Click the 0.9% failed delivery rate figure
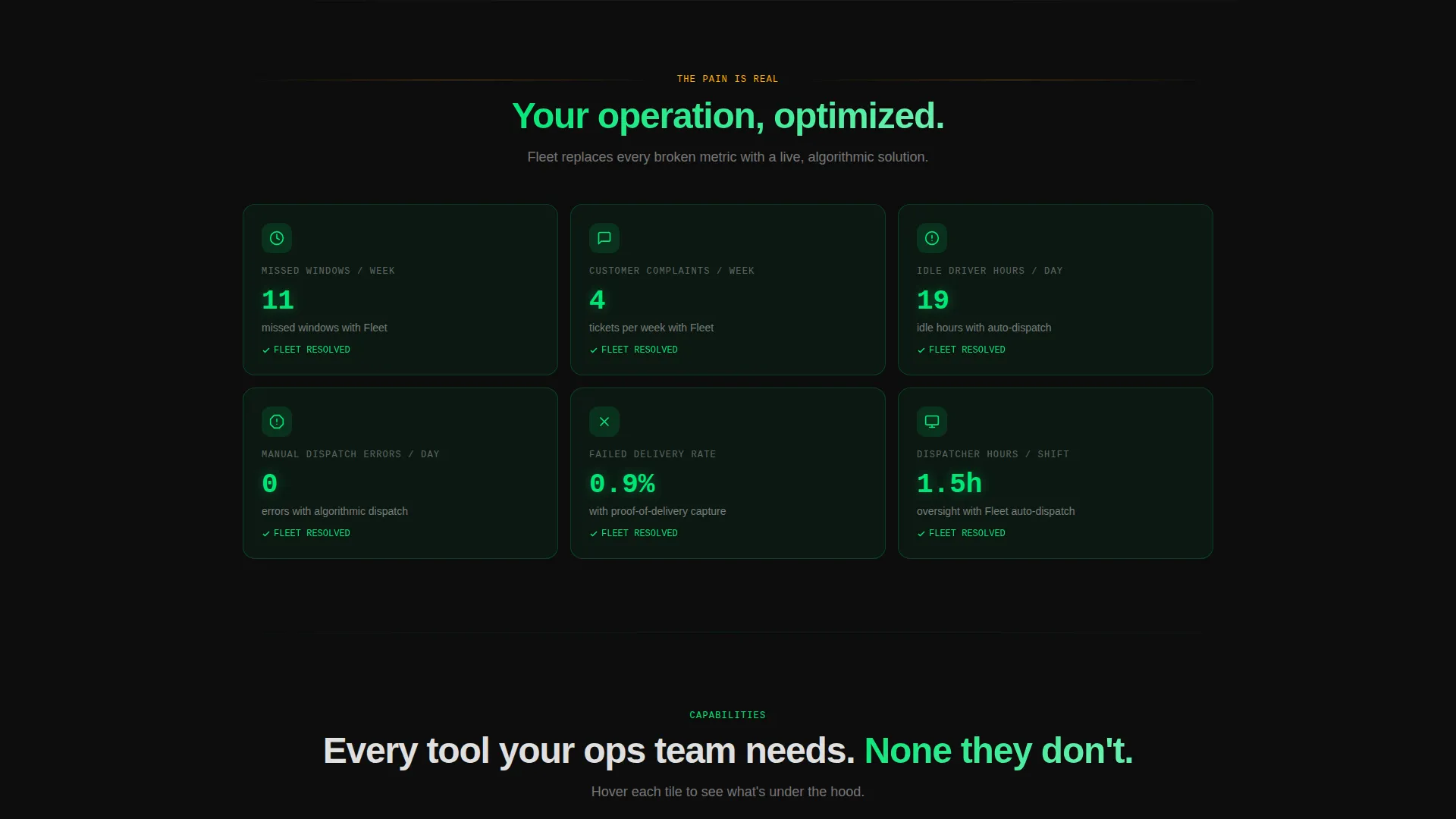The width and height of the screenshot is (1456, 819). tap(622, 484)
